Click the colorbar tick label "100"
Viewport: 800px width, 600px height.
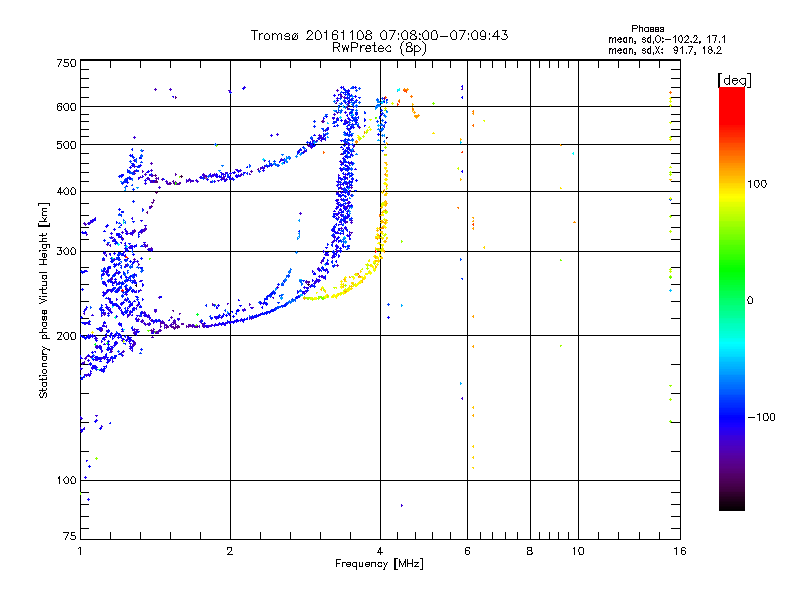[757, 184]
